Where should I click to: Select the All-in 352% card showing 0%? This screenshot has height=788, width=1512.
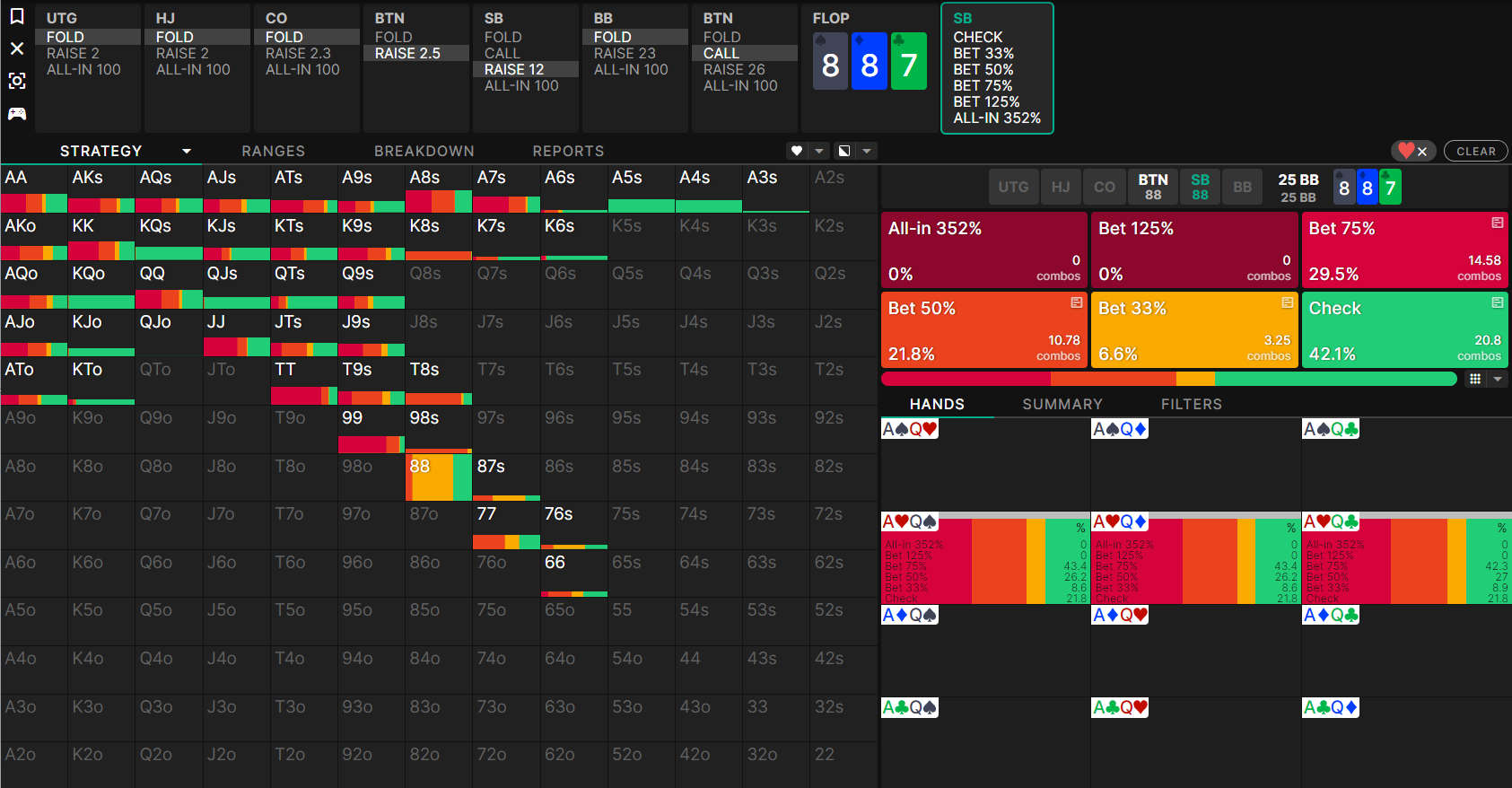coord(984,250)
